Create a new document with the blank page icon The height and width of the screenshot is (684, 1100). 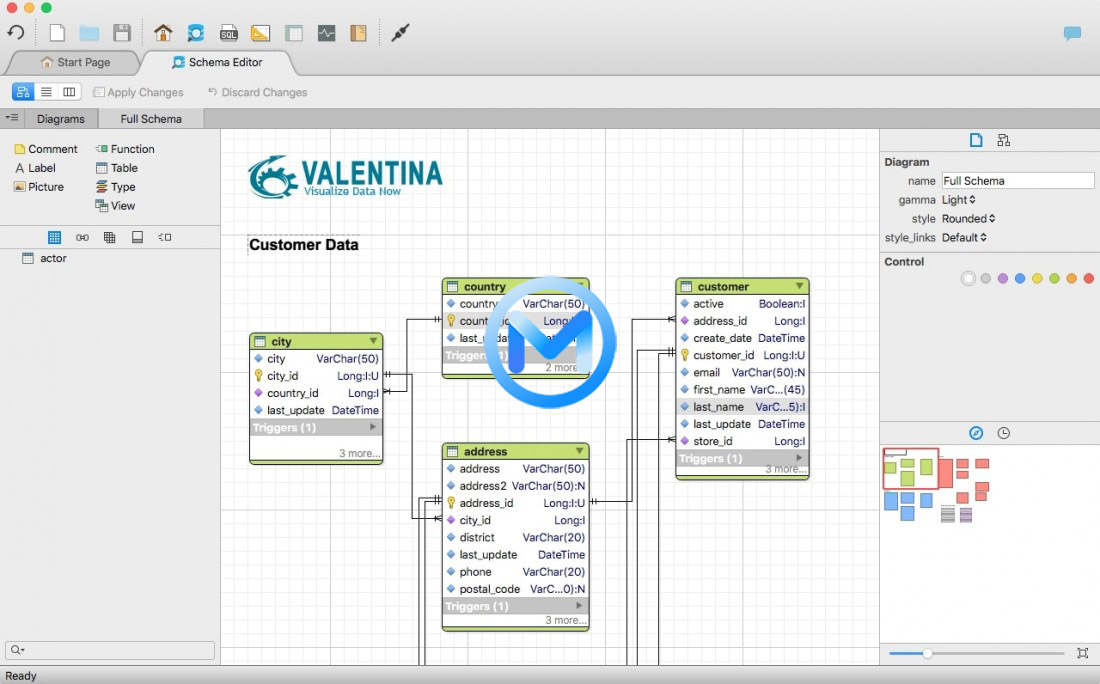tap(57, 32)
